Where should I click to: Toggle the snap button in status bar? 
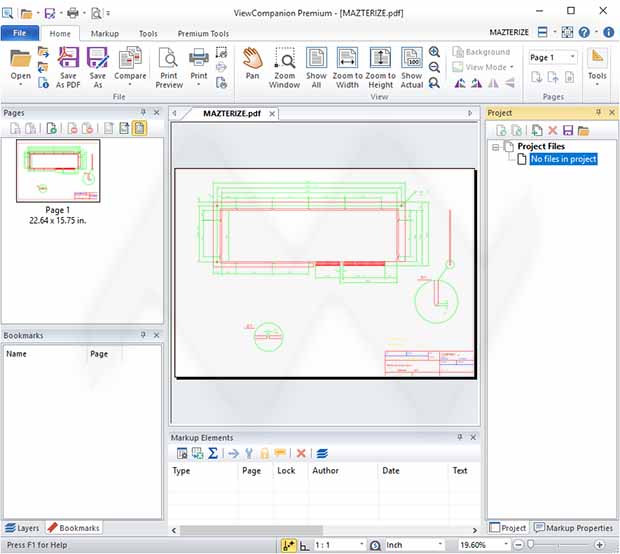click(288, 545)
